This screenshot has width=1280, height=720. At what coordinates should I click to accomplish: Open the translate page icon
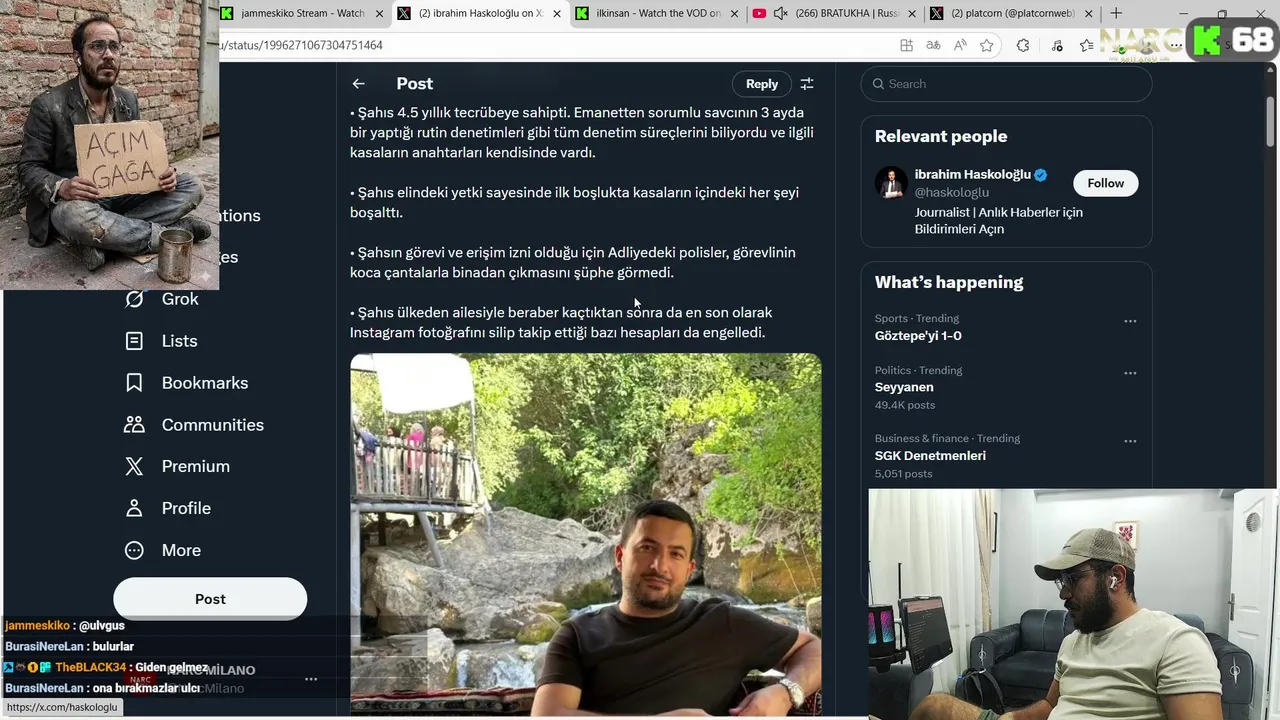click(933, 45)
